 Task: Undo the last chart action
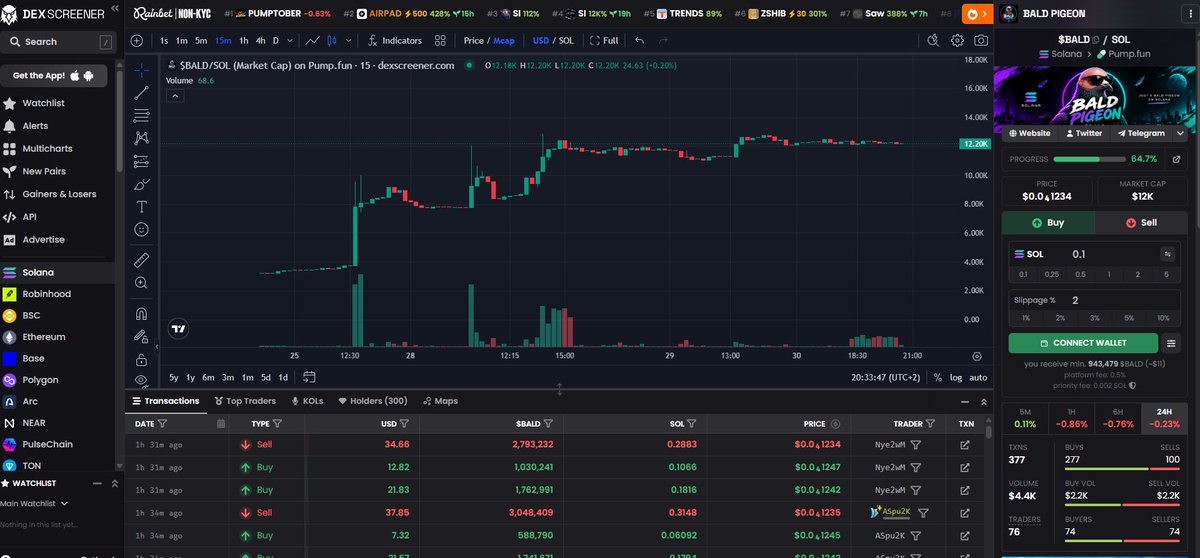(x=639, y=41)
